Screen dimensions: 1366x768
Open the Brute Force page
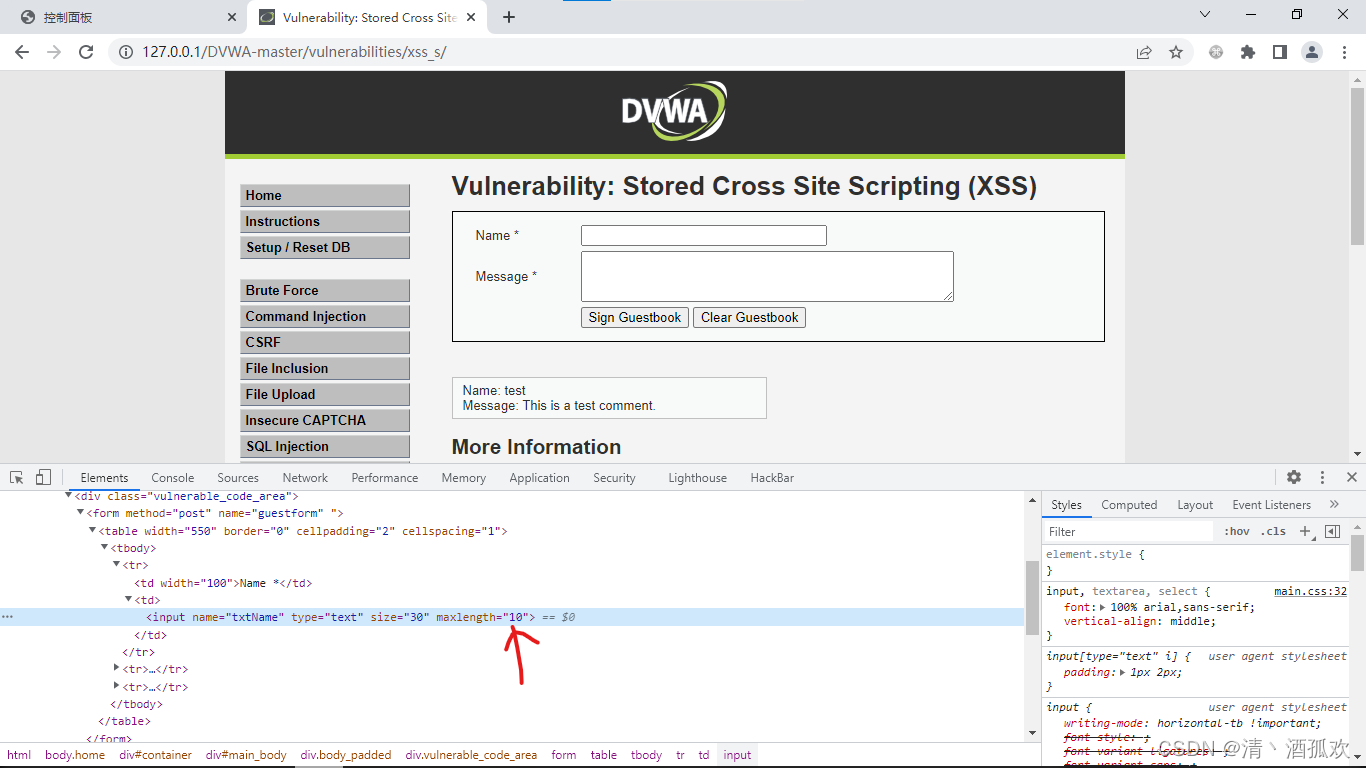[325, 290]
